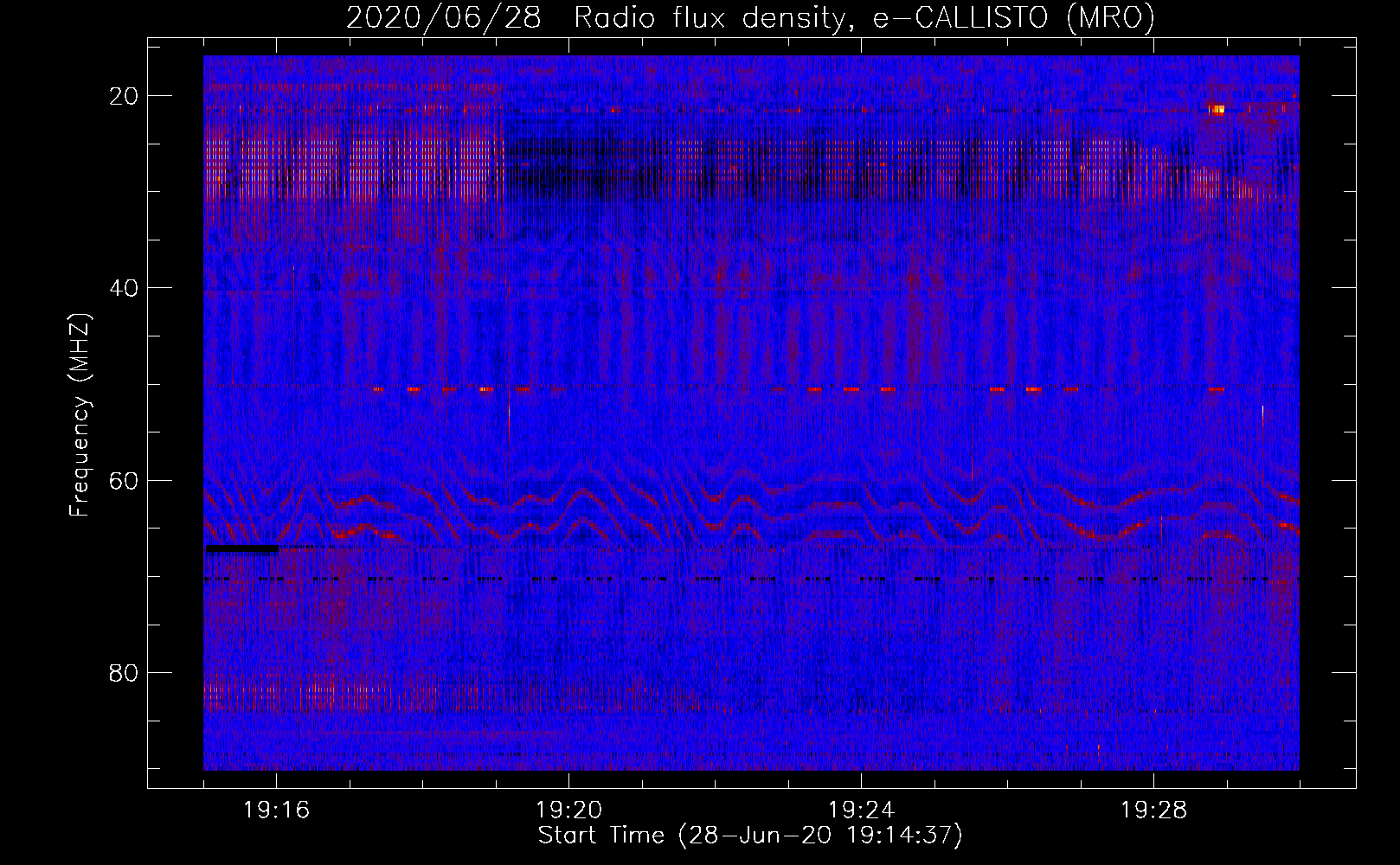Click the 60 MHz frequency label

[x=124, y=480]
